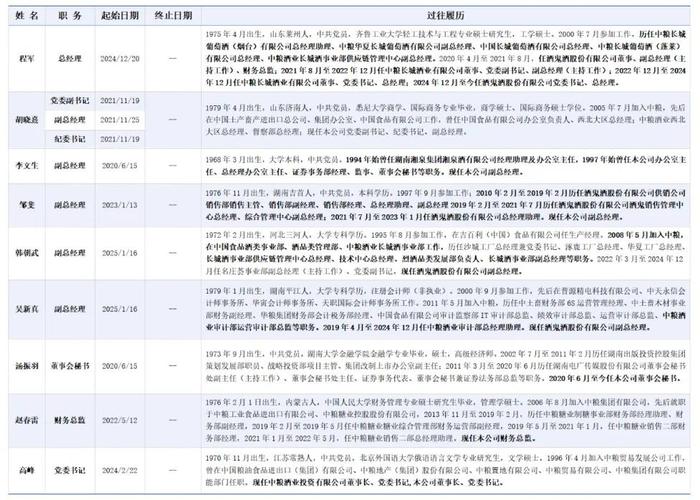Click résumé text starting 1973年9月出生
Image resolution: width=700 pixels, height=500 pixels.
[x=446, y=366]
